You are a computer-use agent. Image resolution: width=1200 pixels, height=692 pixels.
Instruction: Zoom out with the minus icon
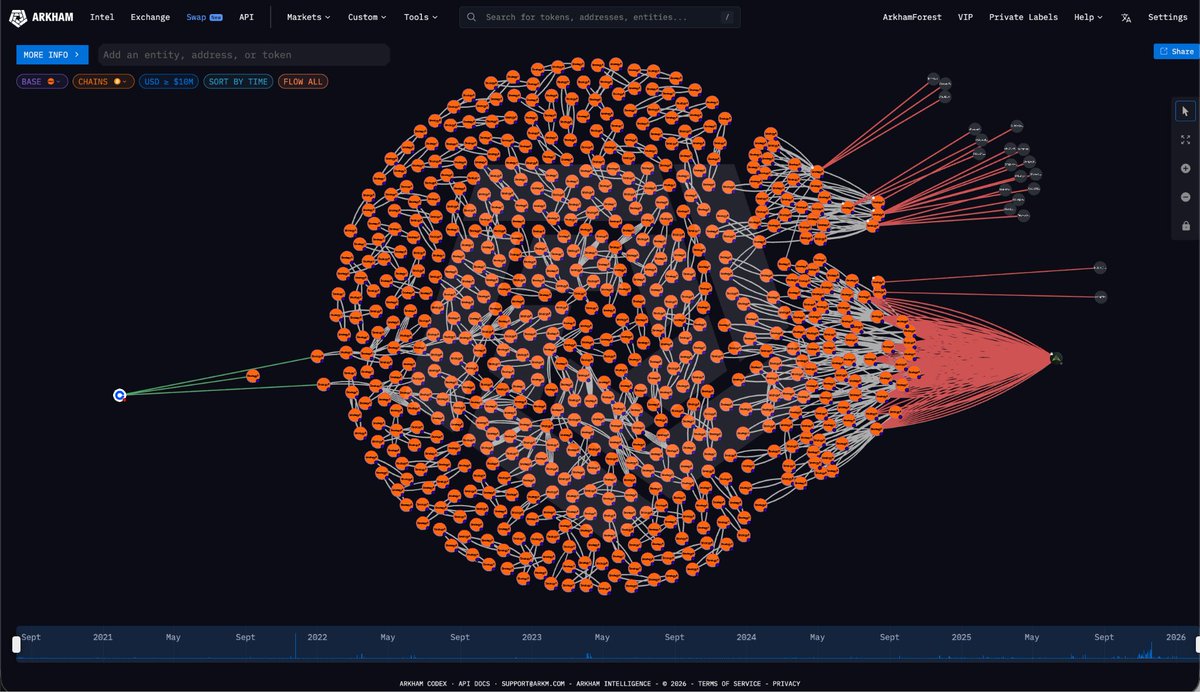point(1185,197)
